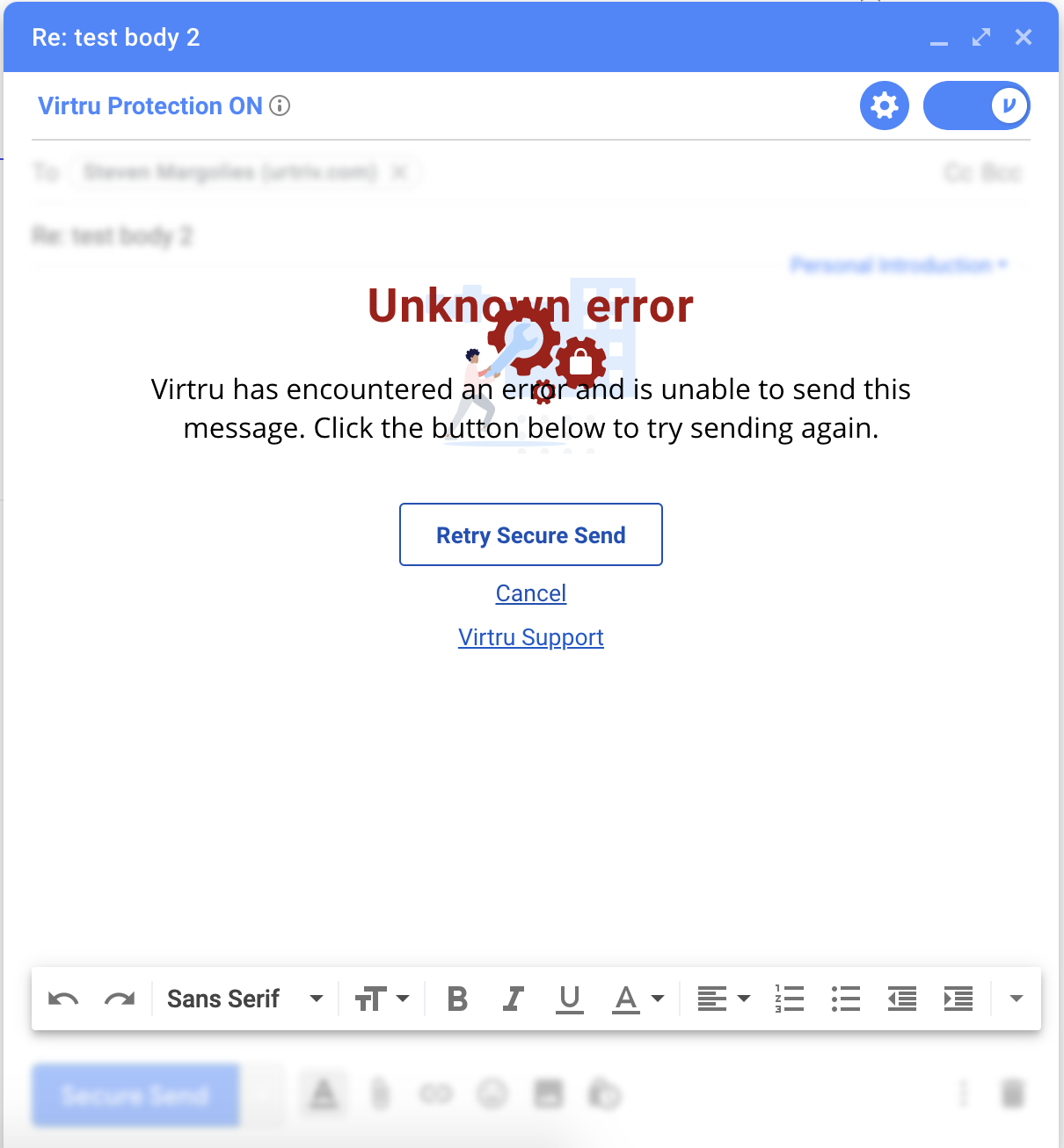Expand more formatting options arrow
The image size is (1064, 1148).
1017,999
